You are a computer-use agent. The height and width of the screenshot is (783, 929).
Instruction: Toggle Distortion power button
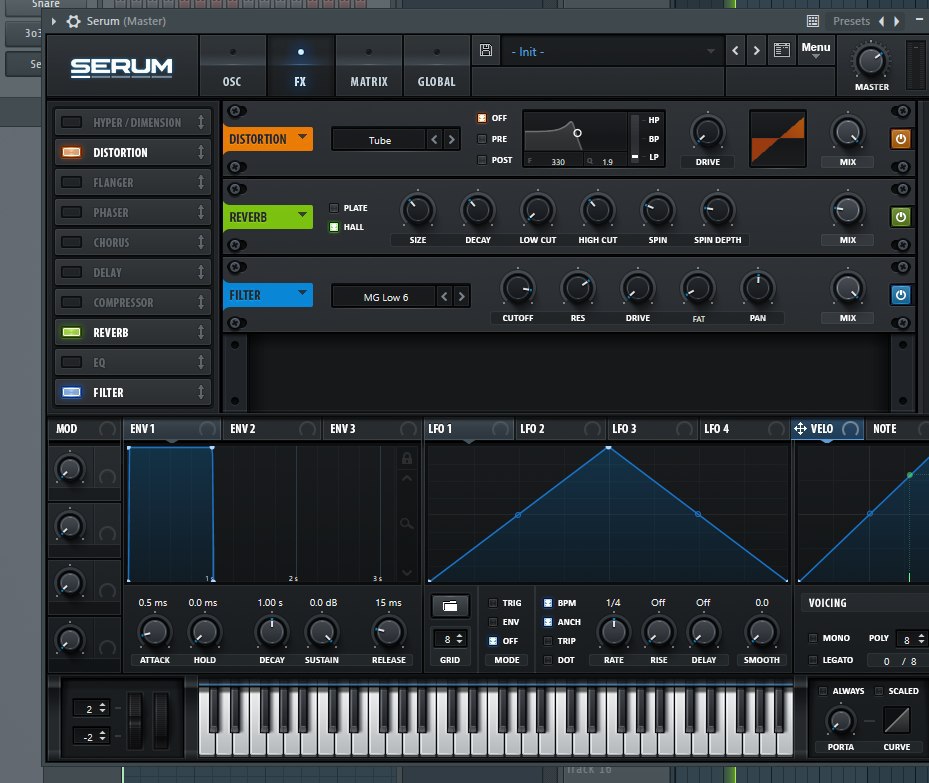901,139
